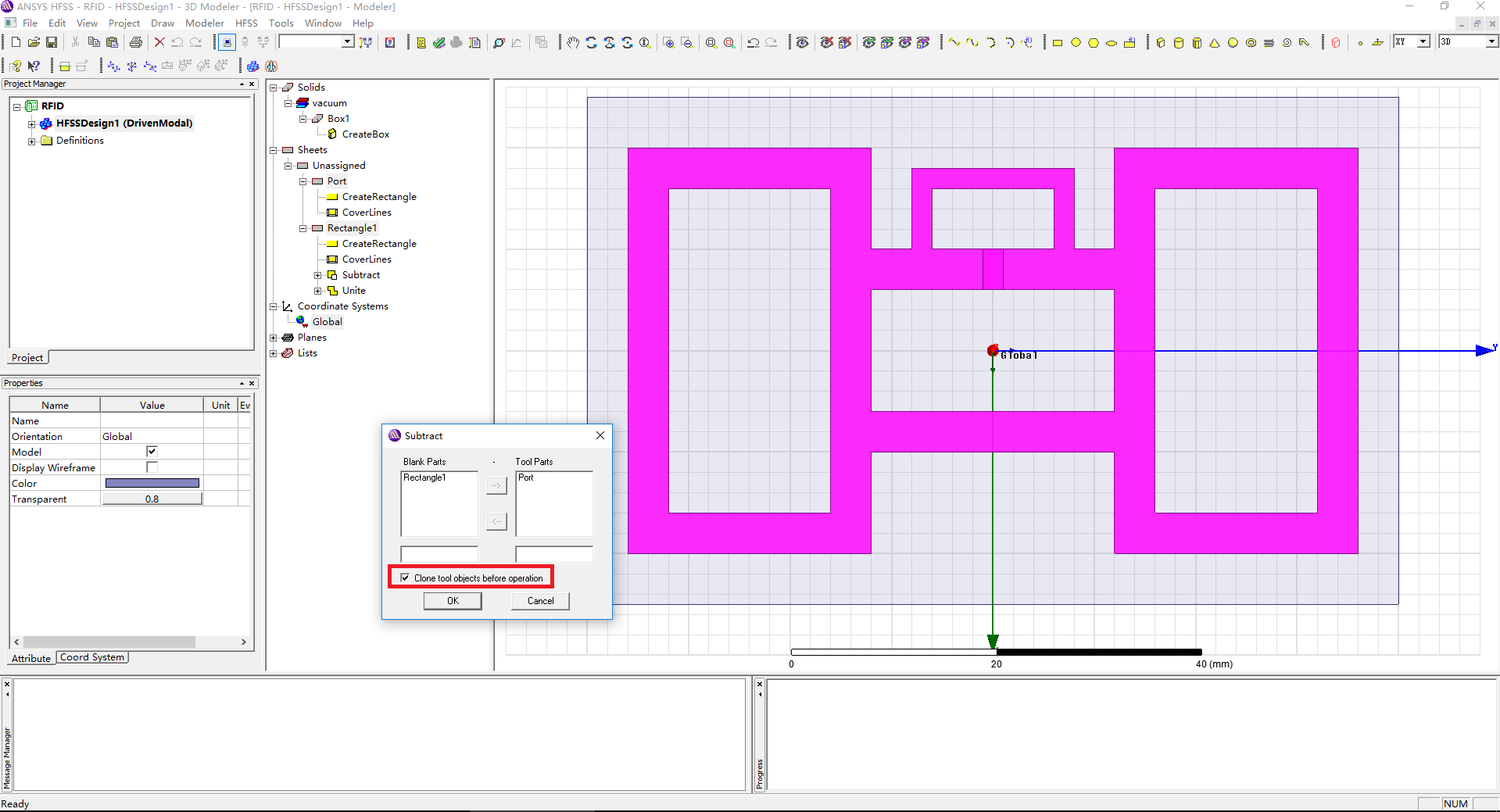The image size is (1500, 812).
Task: Activate the Pan hand tool
Action: click(573, 43)
